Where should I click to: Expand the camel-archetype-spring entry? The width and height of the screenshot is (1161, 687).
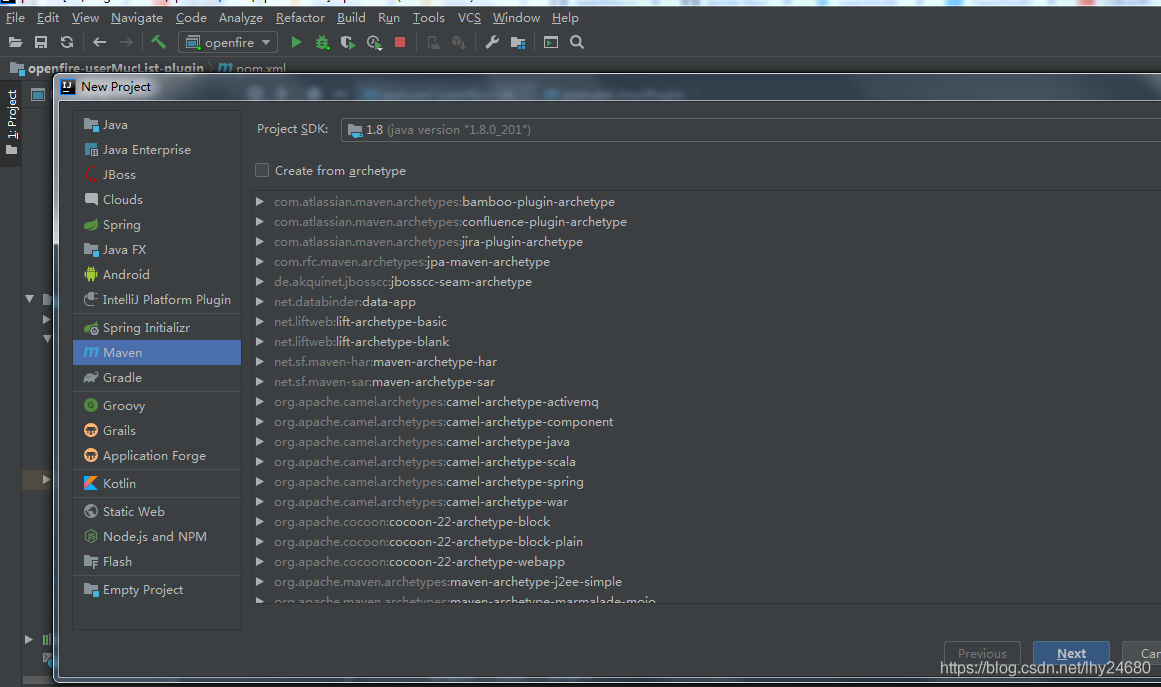pos(260,482)
